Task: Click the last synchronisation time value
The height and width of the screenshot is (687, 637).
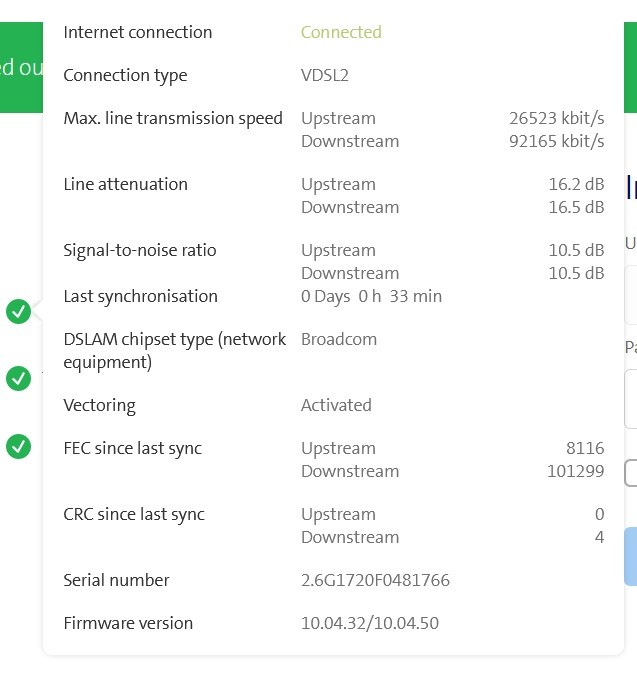Action: coord(371,296)
